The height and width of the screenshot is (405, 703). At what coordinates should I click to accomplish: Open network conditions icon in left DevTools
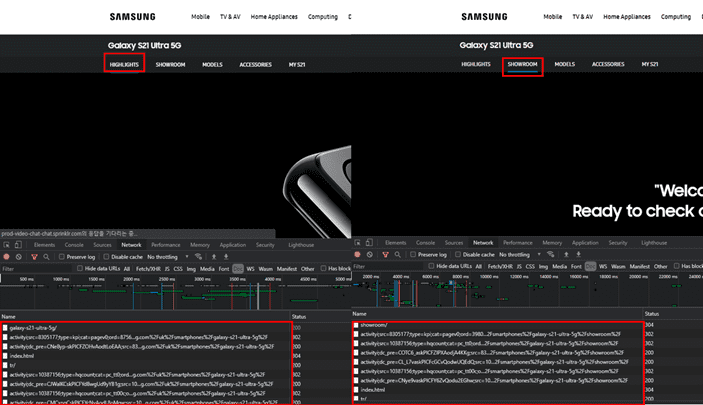click(198, 257)
